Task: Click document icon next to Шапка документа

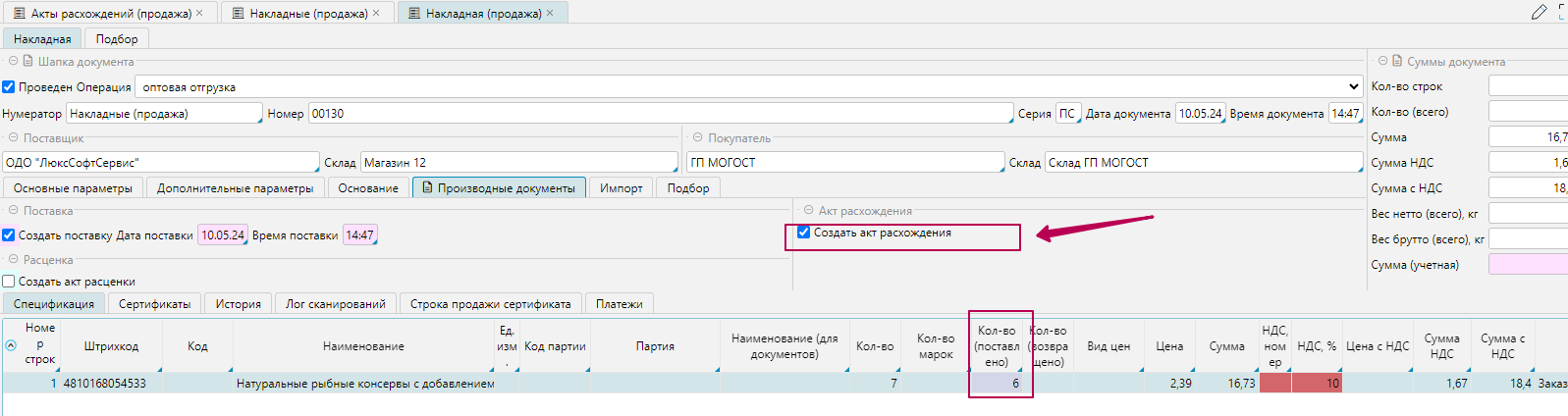Action: point(28,61)
